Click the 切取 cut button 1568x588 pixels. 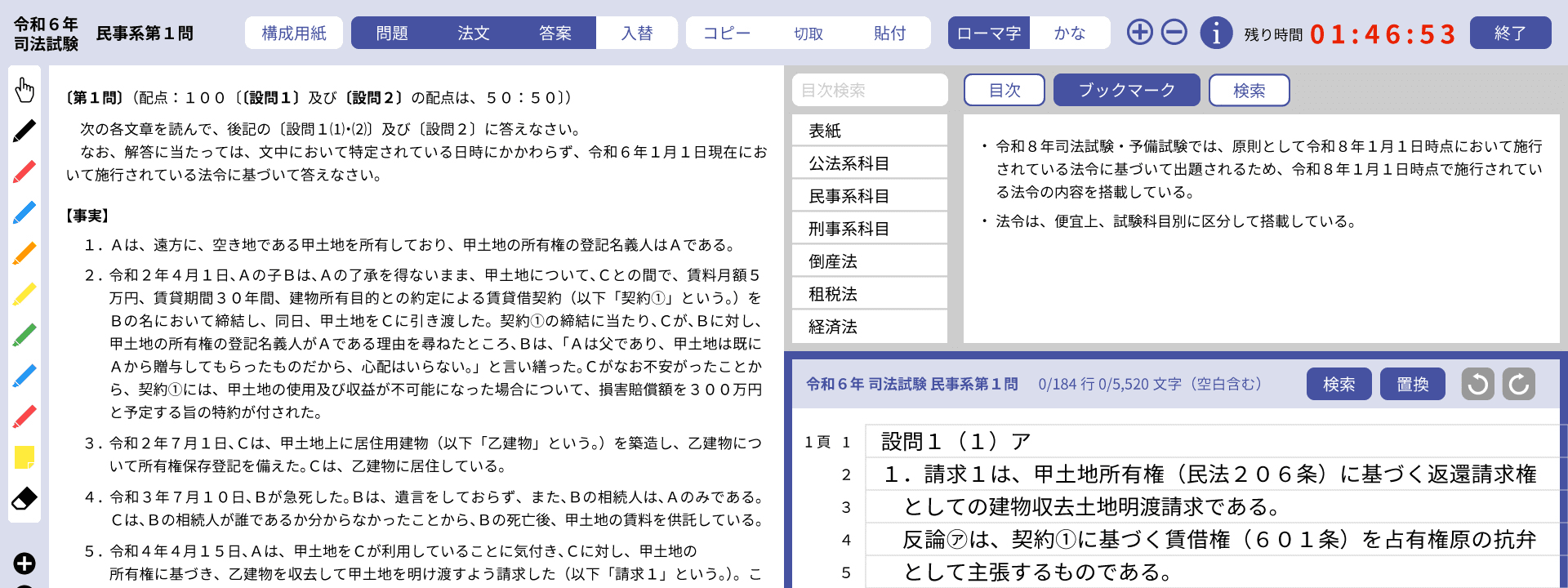click(808, 33)
